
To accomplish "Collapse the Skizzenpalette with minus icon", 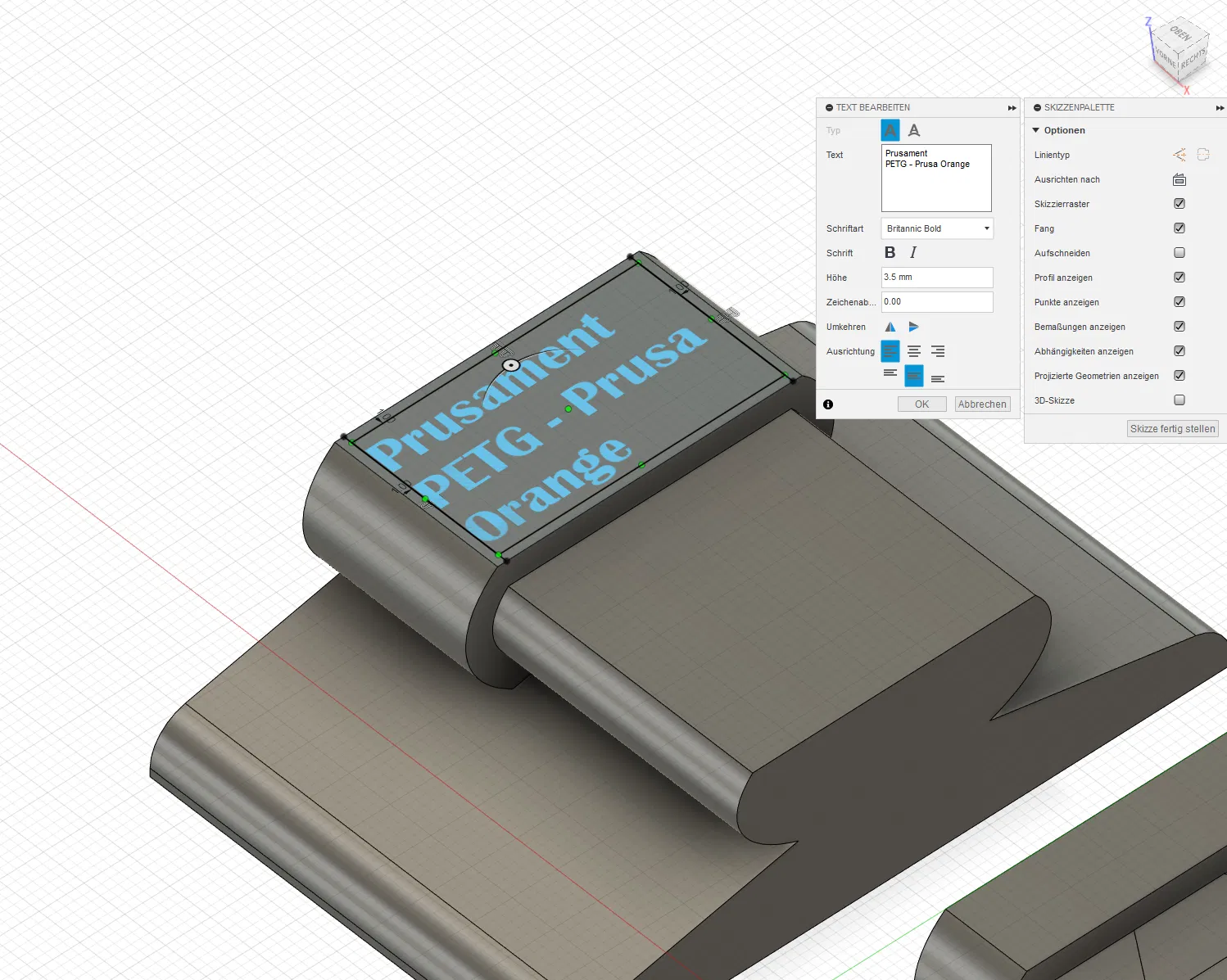I will coord(1037,107).
